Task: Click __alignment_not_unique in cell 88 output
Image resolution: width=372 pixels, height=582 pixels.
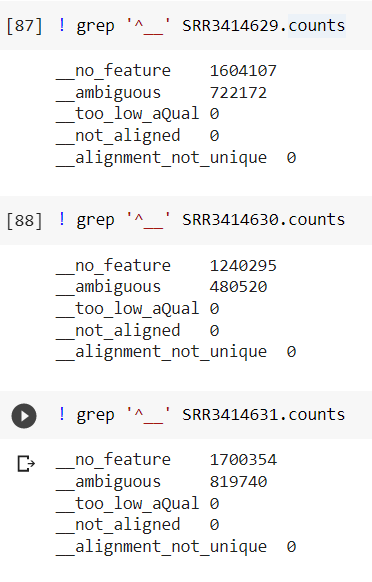Action: tap(161, 352)
